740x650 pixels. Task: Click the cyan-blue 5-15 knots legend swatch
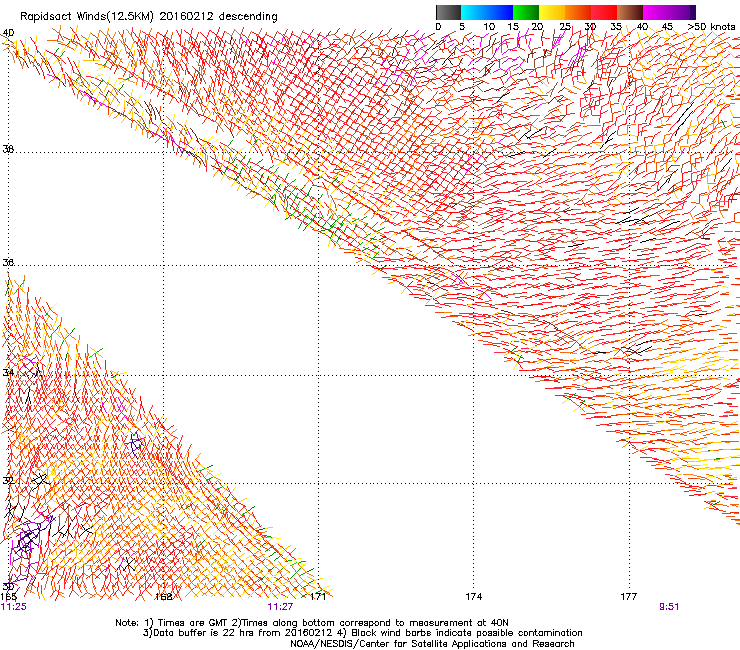pos(487,12)
